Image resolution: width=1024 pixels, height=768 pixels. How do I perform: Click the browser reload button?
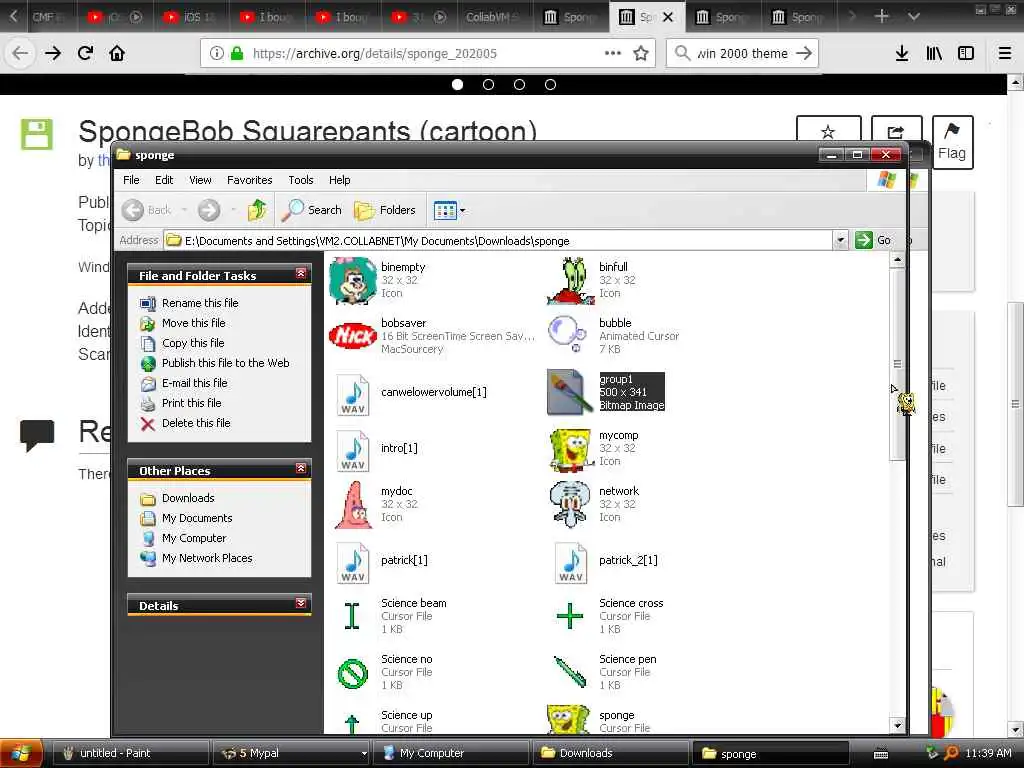(x=86, y=53)
